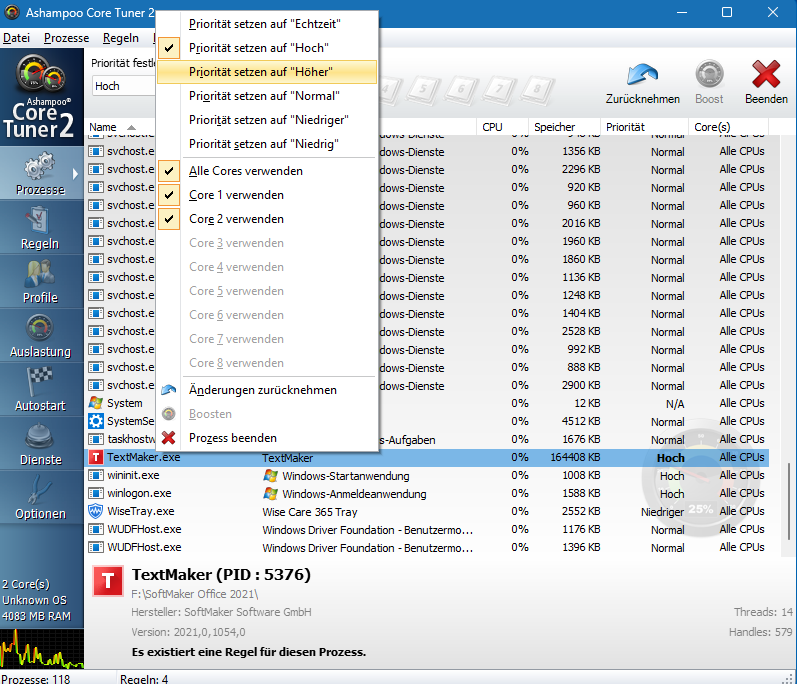Click the 164408 KB memory value
Viewport: 797px width, 684px height.
point(575,457)
